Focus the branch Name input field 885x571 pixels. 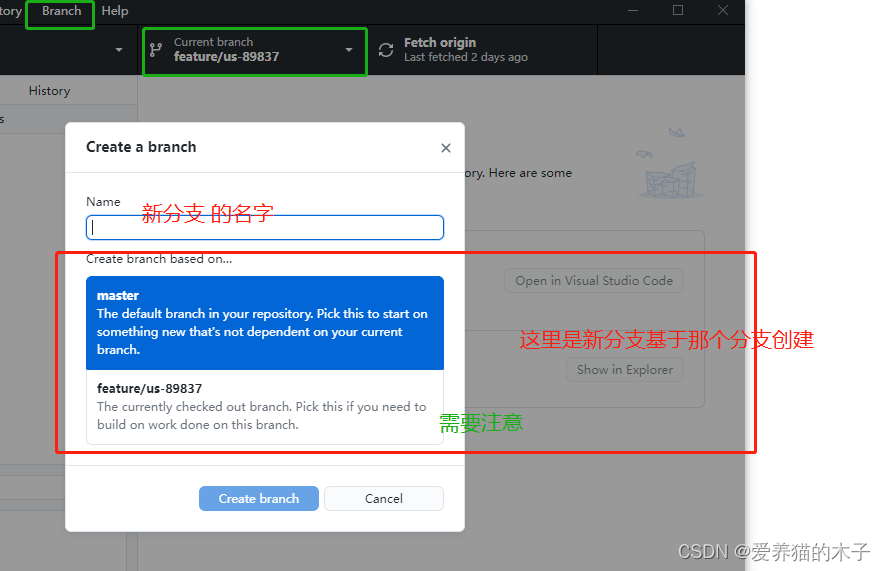pyautogui.click(x=265, y=227)
